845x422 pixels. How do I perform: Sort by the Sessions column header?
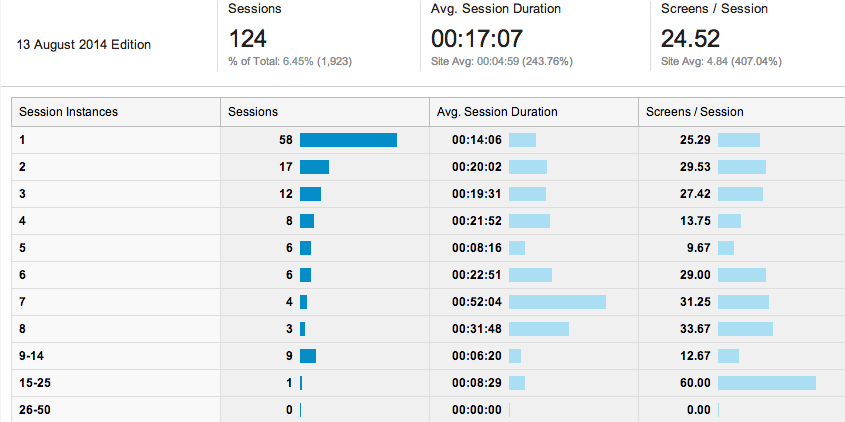coord(325,112)
